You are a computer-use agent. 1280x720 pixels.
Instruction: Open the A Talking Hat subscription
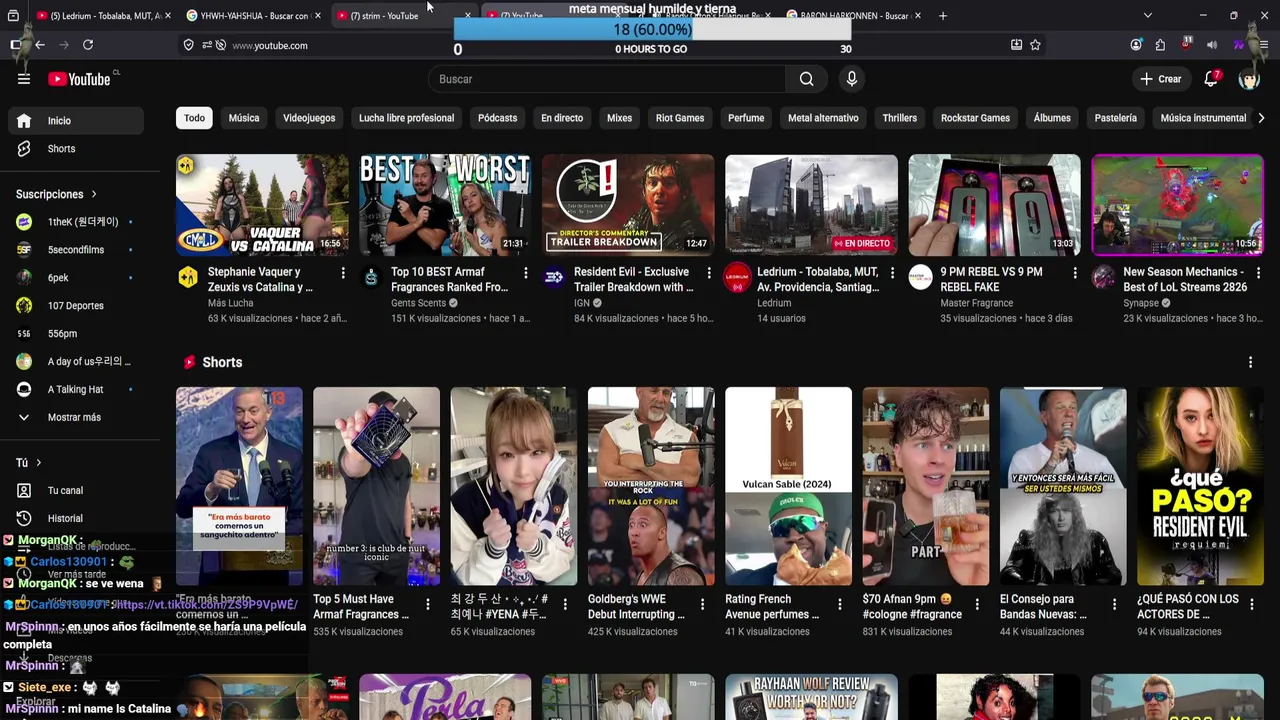point(76,389)
